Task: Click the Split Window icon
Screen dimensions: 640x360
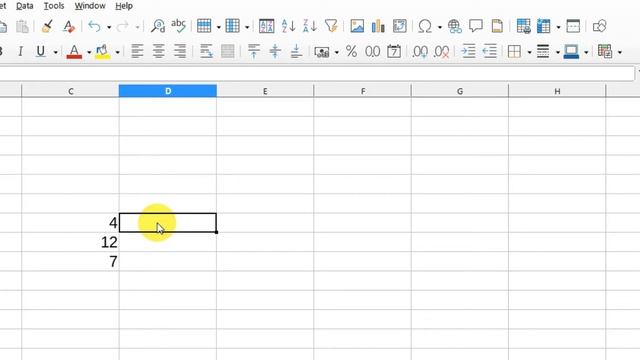Action: pos(573,26)
